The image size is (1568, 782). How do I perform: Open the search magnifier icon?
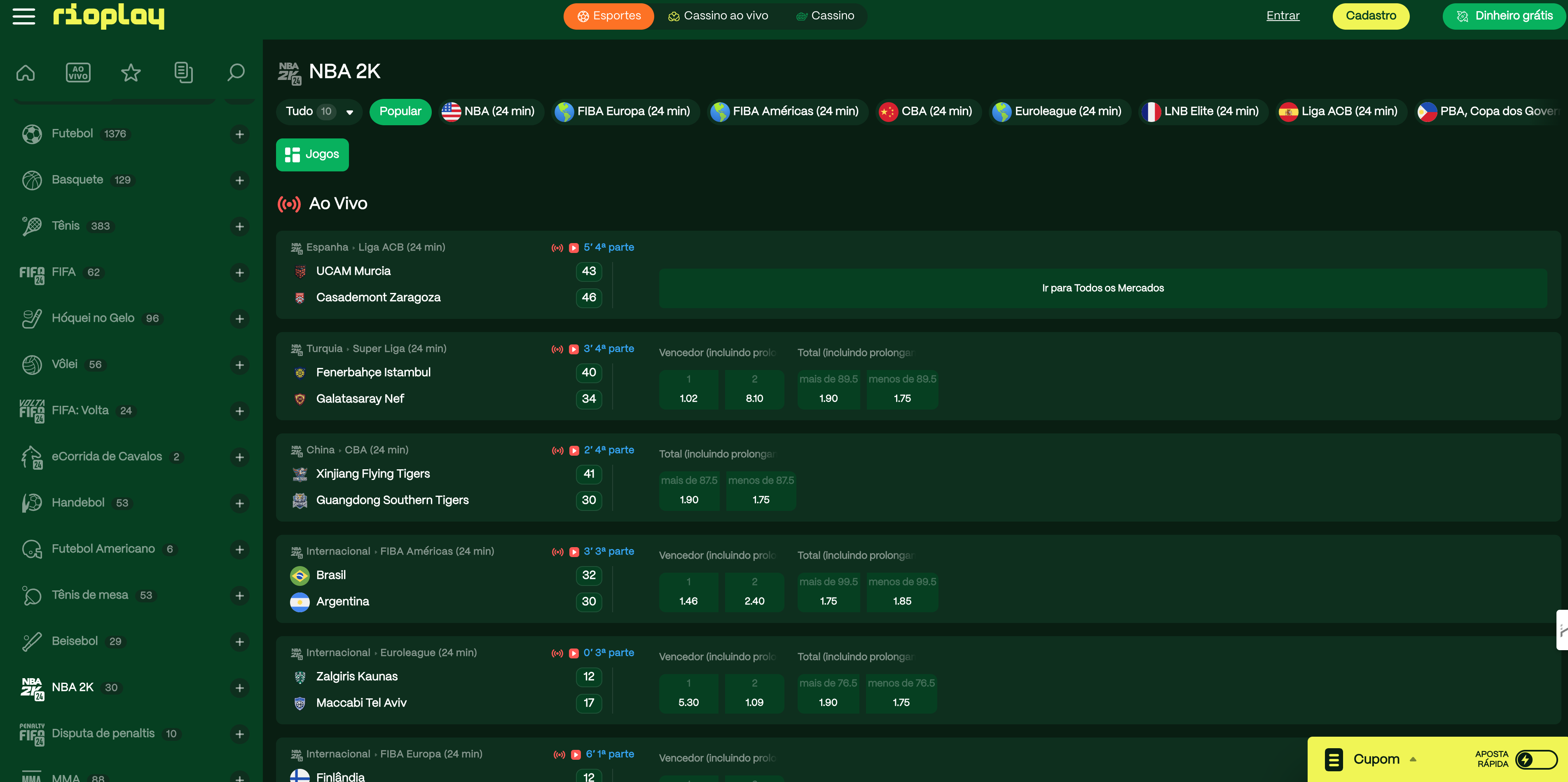[236, 73]
